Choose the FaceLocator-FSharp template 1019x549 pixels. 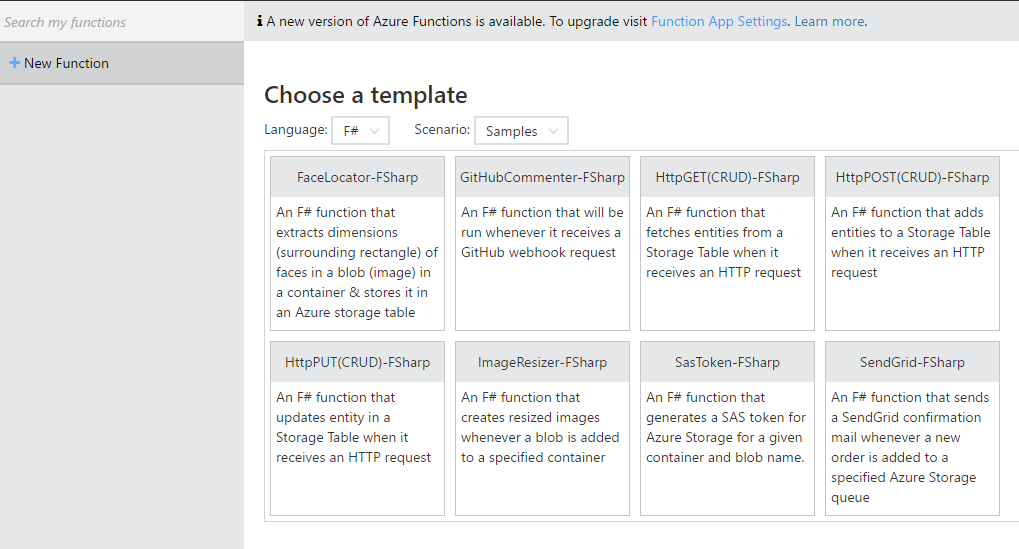357,178
